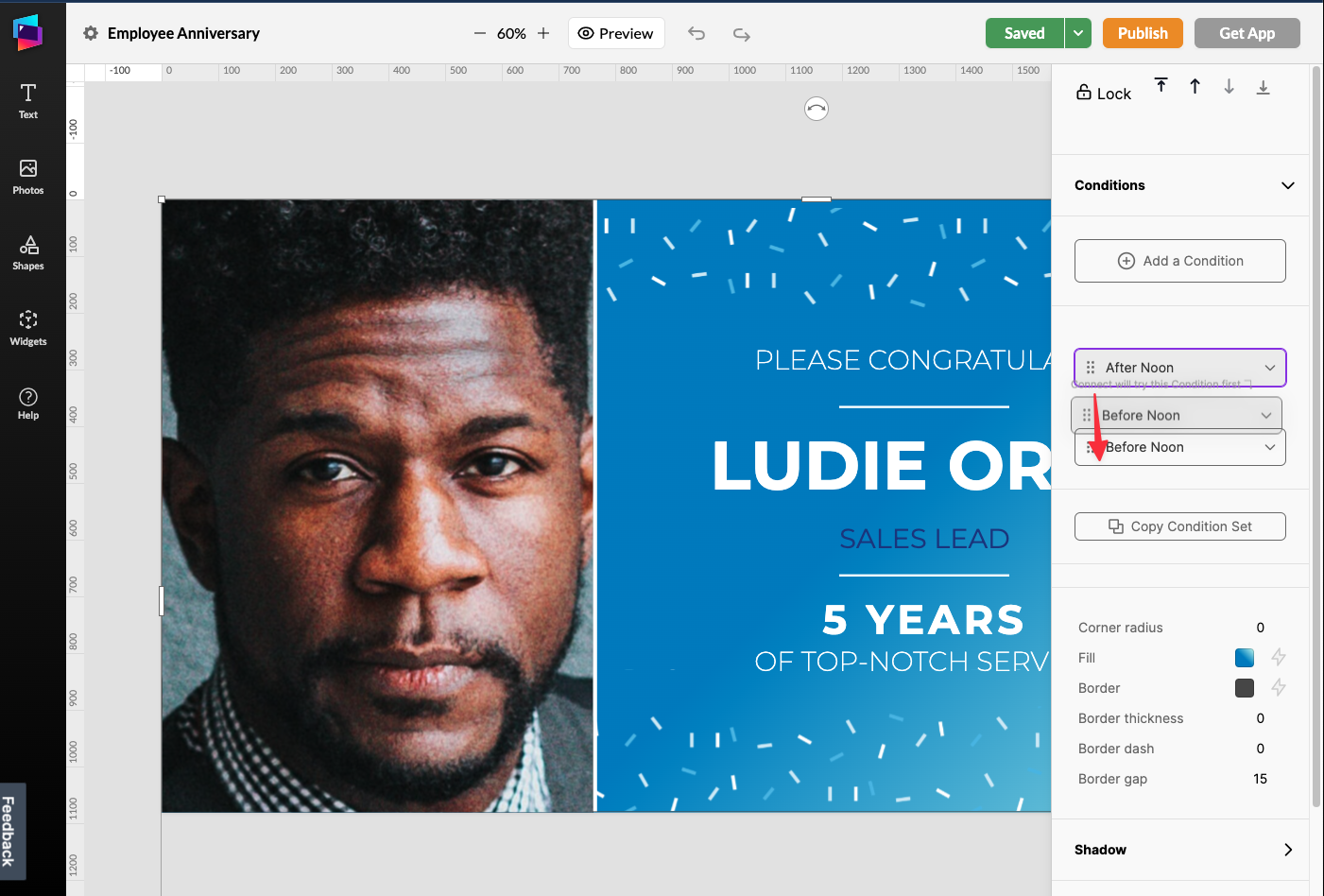Click the right panel vertical scrollbar

pos(1316,435)
